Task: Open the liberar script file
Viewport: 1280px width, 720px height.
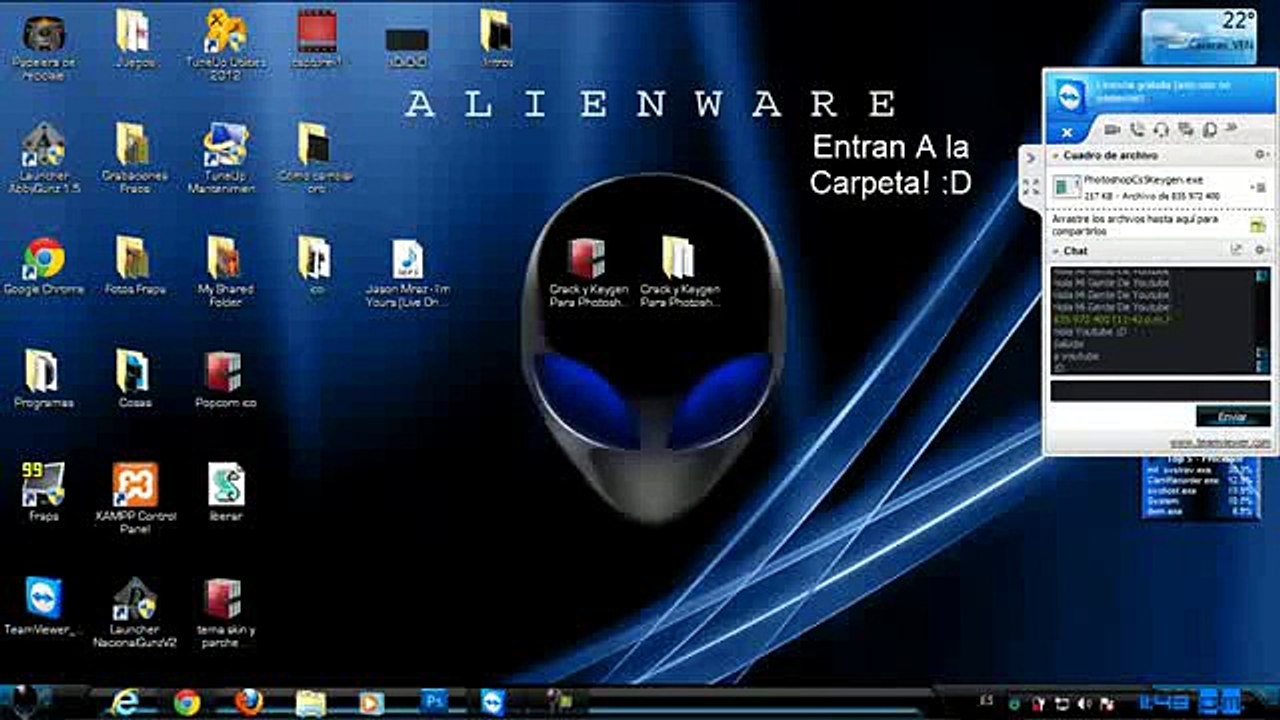Action: pyautogui.click(x=226, y=492)
